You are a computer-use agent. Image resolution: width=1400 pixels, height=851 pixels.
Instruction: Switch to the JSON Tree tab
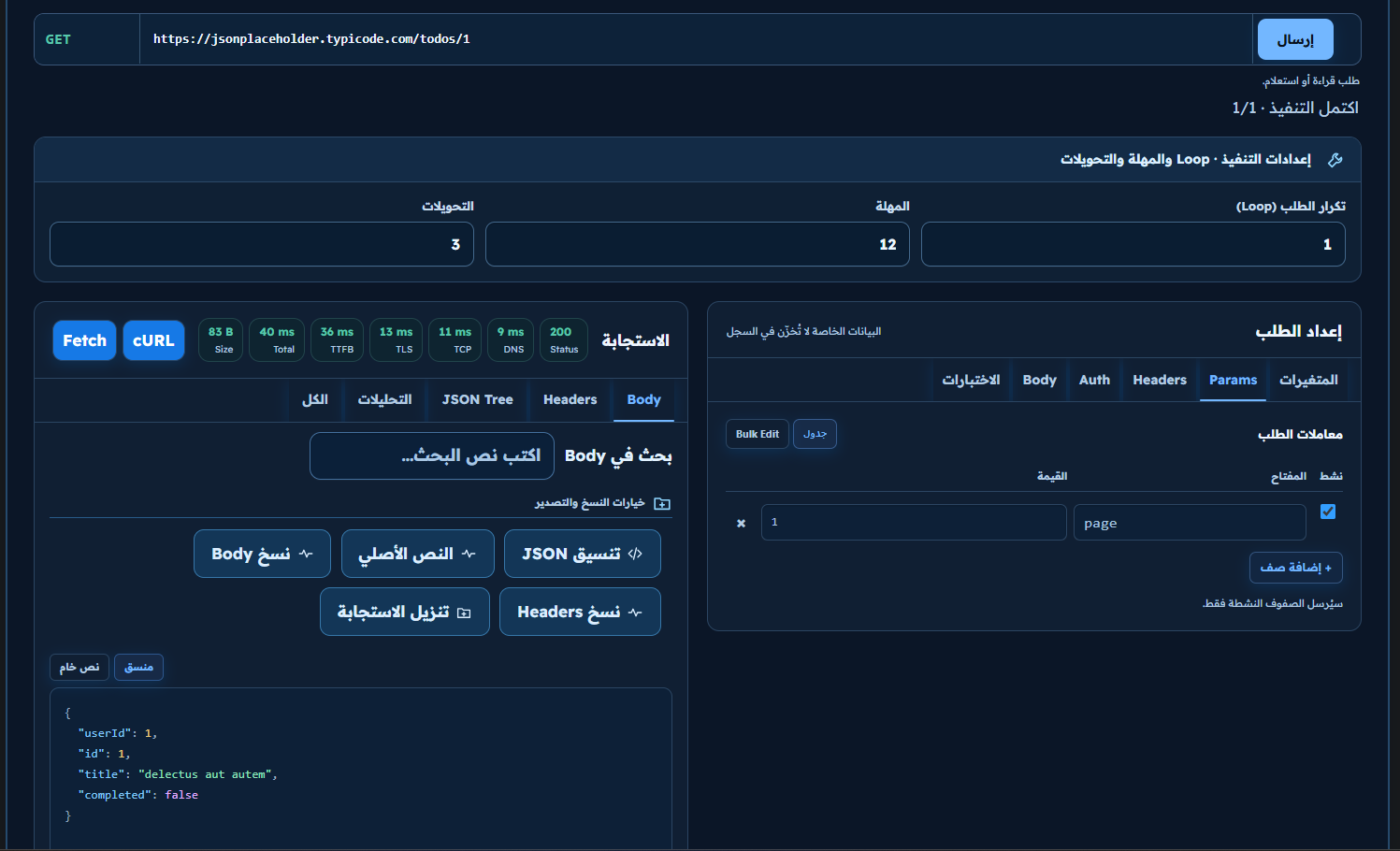(478, 400)
